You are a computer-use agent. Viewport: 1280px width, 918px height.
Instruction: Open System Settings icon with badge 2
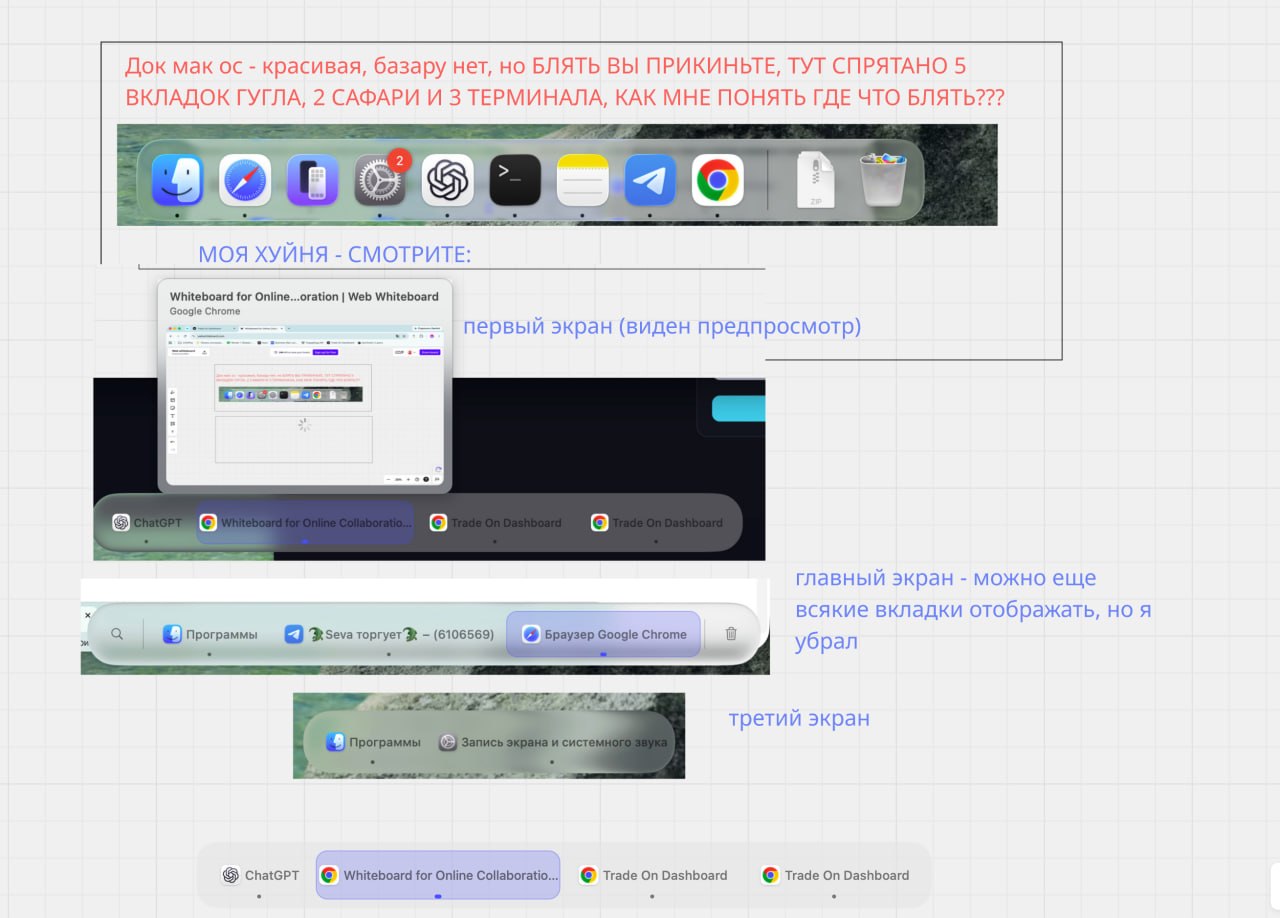point(380,180)
